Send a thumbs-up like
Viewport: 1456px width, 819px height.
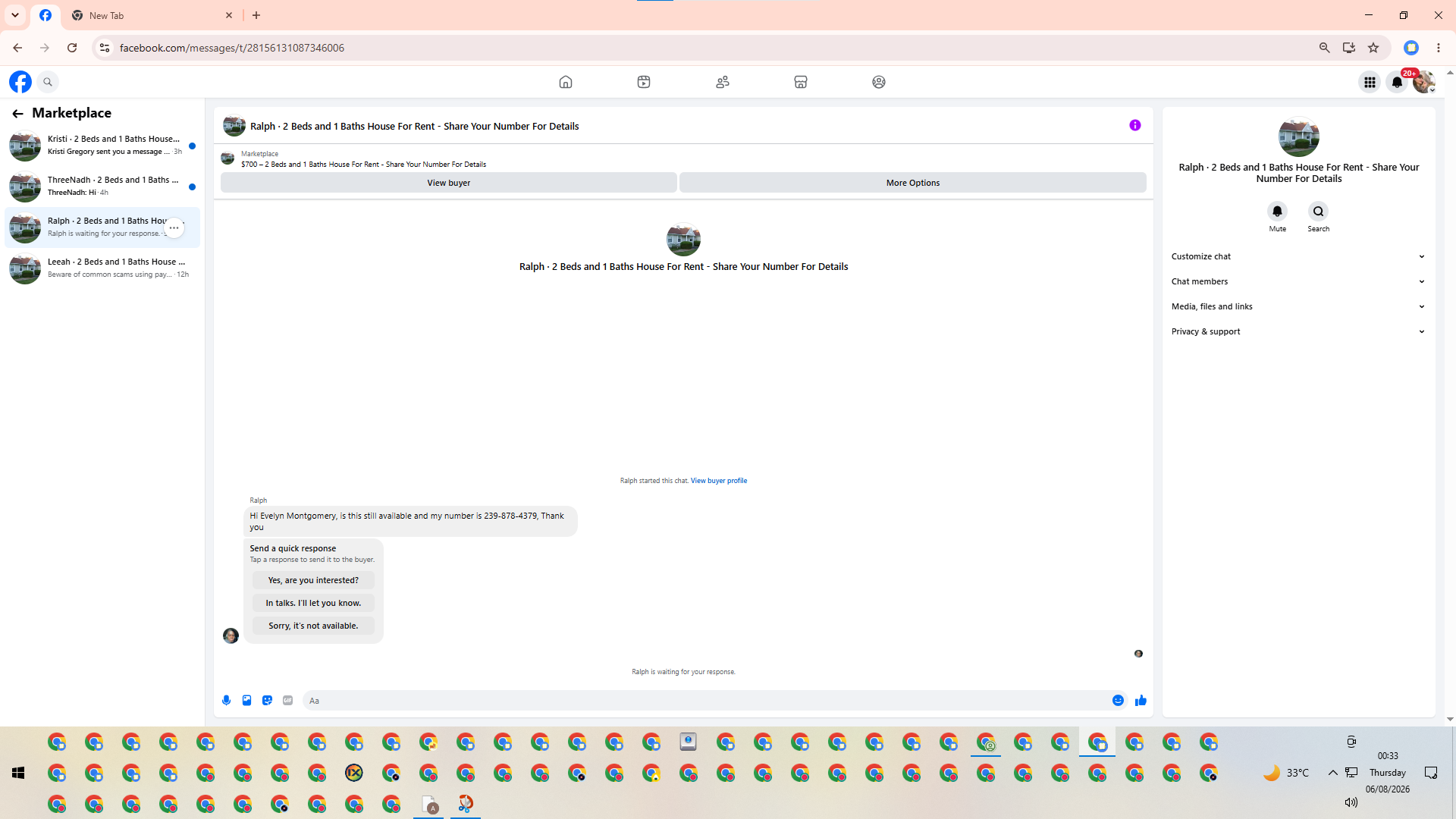click(1141, 701)
